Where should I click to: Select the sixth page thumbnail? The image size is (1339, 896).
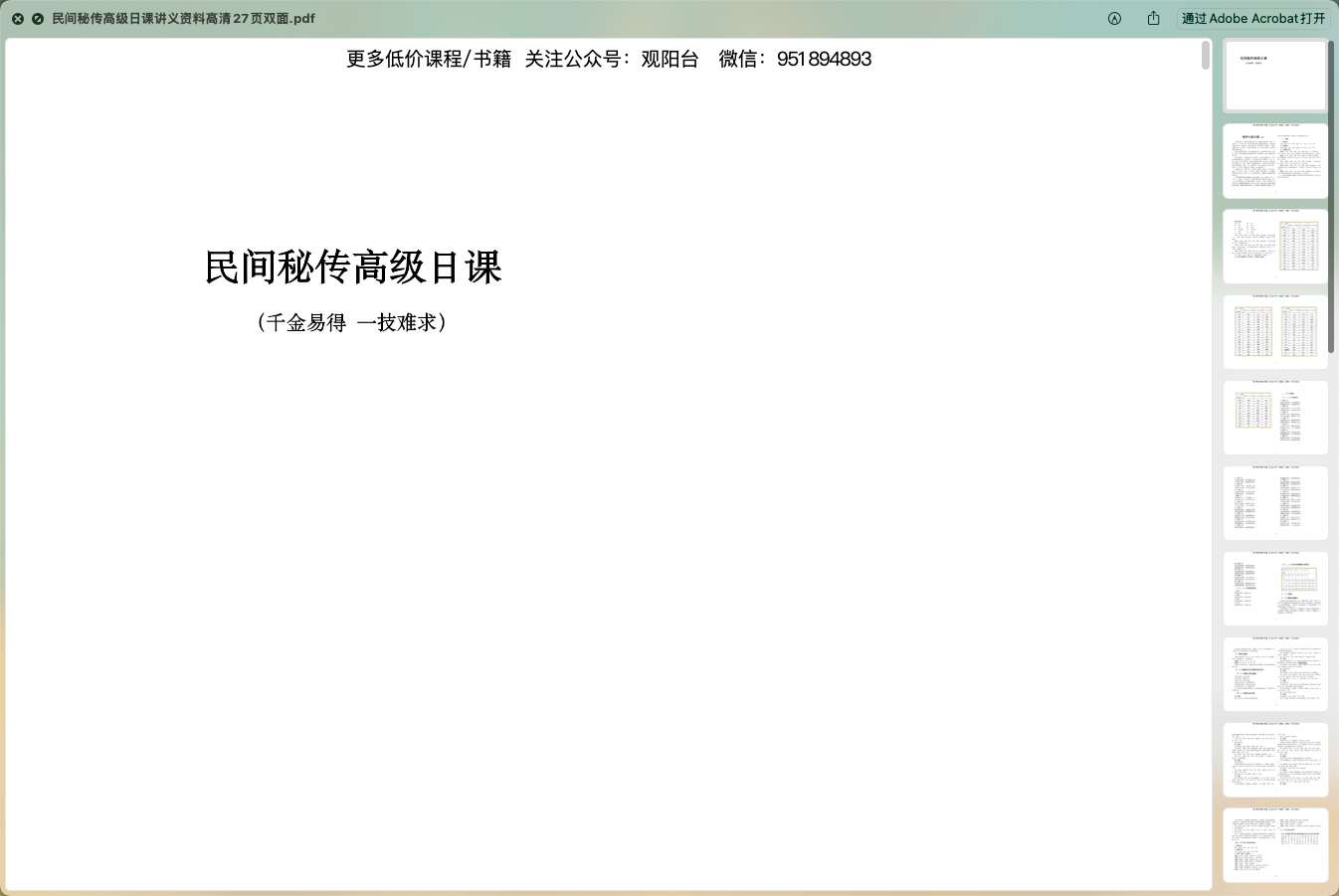[1274, 503]
